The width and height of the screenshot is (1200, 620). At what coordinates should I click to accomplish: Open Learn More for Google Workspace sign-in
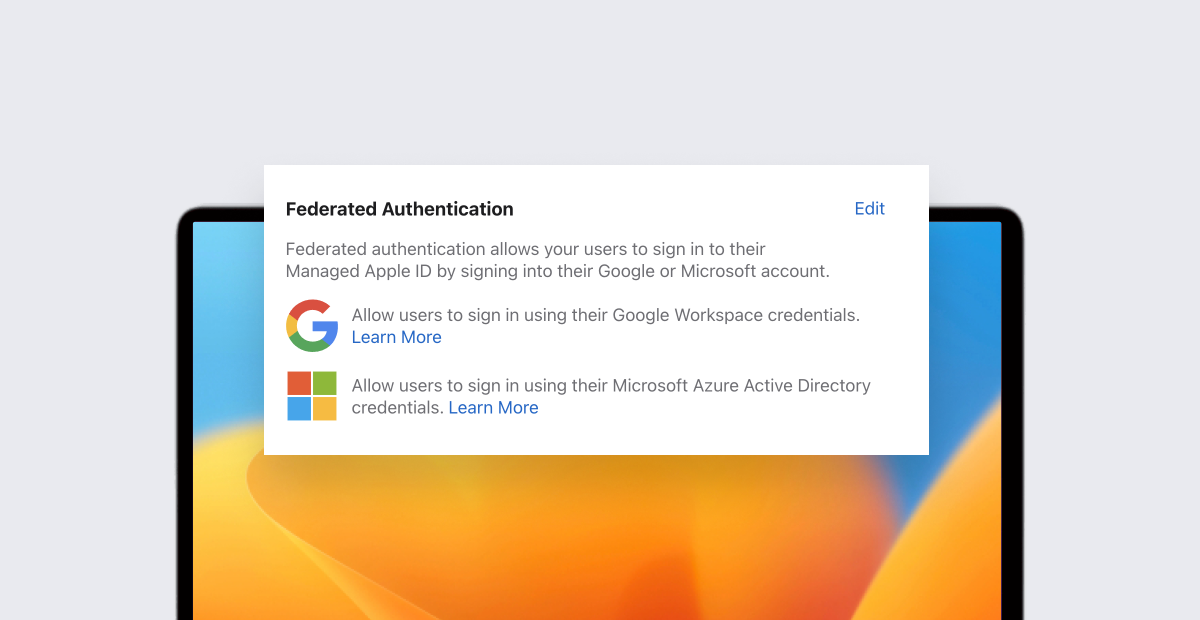(x=396, y=337)
